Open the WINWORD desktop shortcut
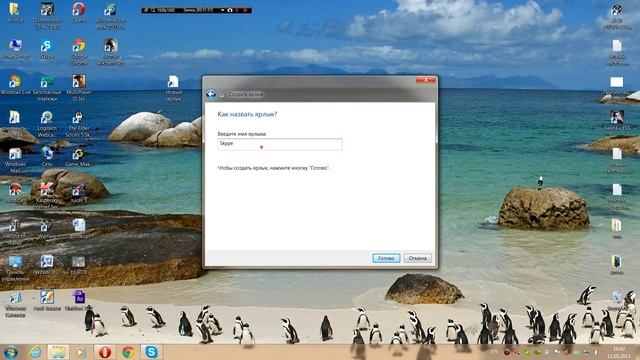This screenshot has width=640, height=360. [x=47, y=264]
